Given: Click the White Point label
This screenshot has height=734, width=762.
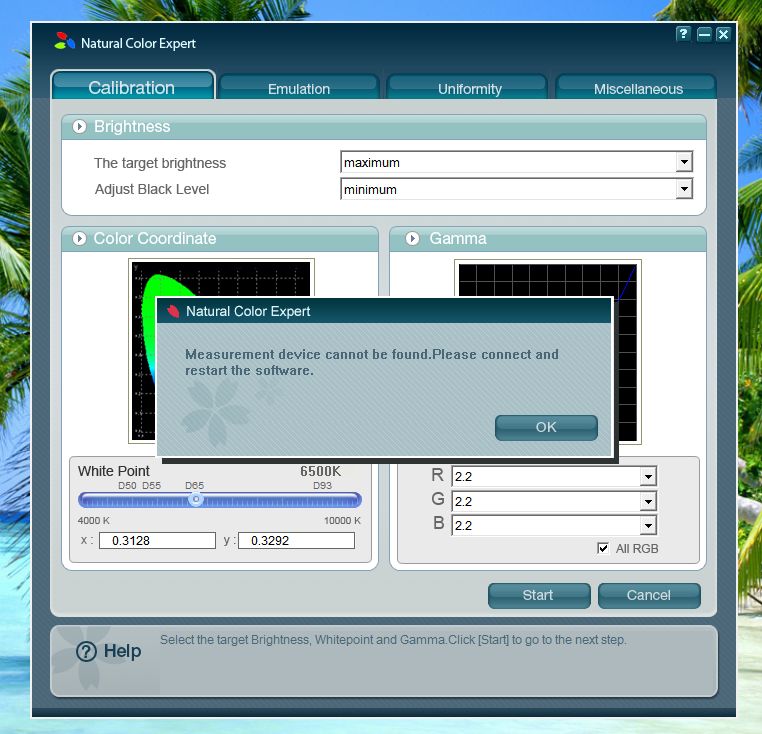Looking at the screenshot, I should pyautogui.click(x=114, y=471).
